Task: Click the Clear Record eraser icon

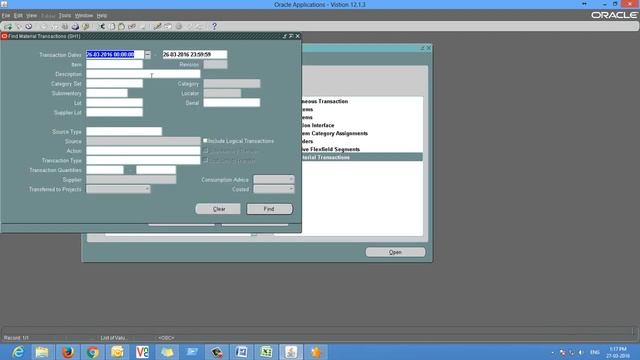Action: (132, 27)
